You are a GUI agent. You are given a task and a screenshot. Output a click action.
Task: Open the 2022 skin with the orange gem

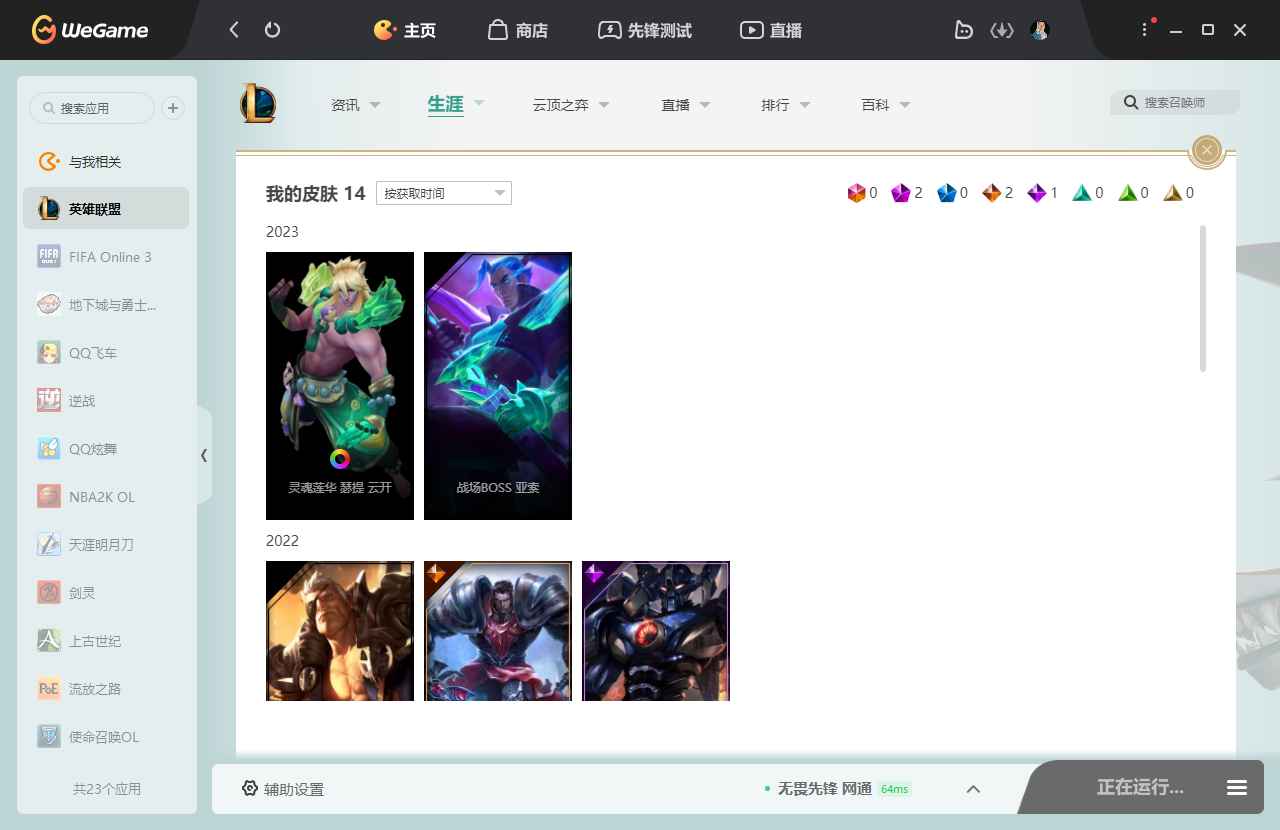click(x=498, y=631)
